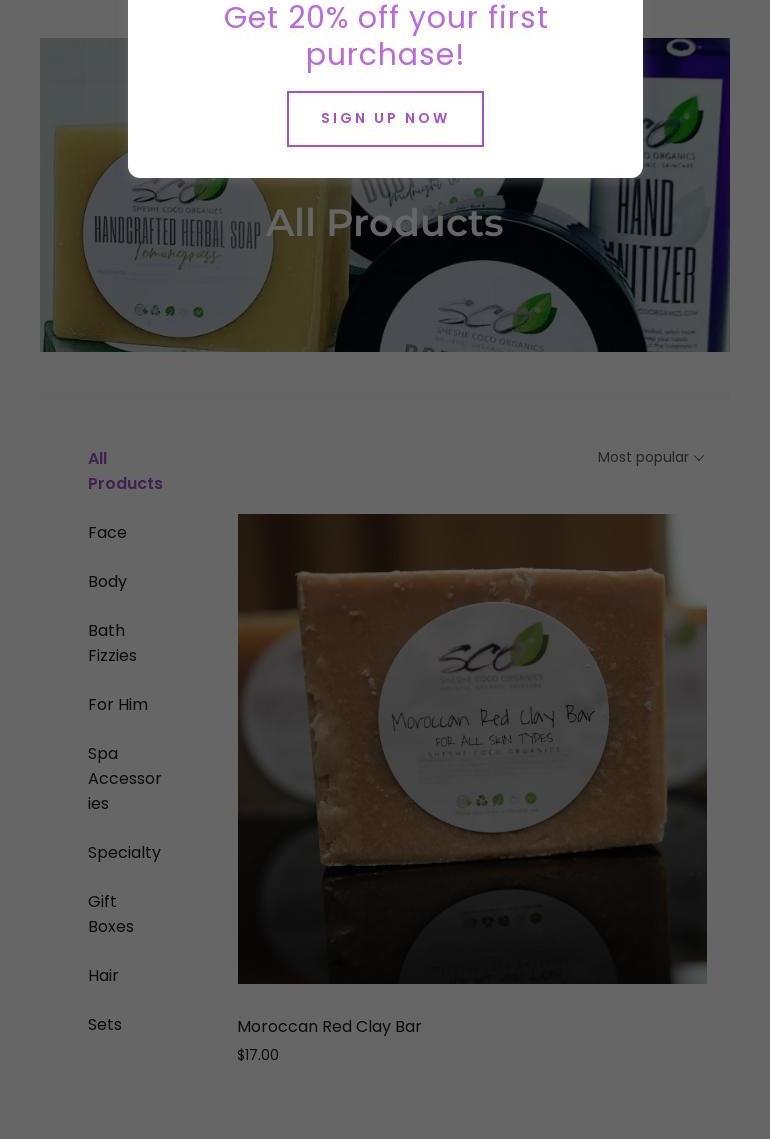Open the Face category

pyautogui.click(x=107, y=532)
